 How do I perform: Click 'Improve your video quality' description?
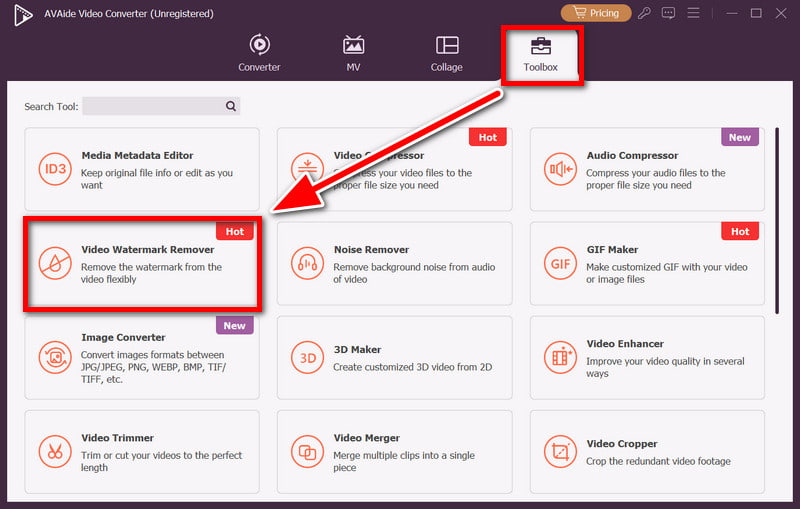665,367
